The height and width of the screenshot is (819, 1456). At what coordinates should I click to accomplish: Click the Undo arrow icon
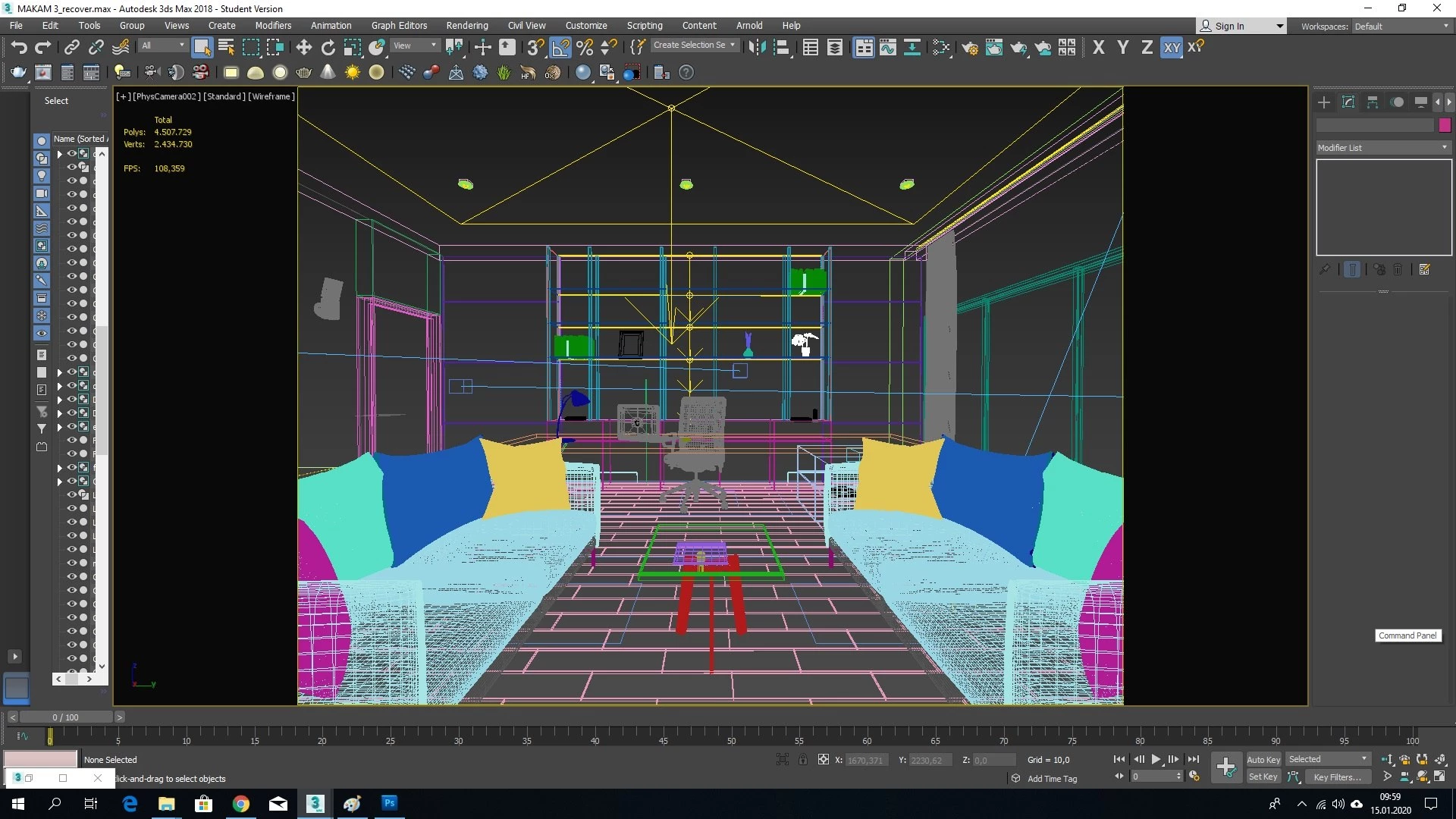[x=19, y=48]
